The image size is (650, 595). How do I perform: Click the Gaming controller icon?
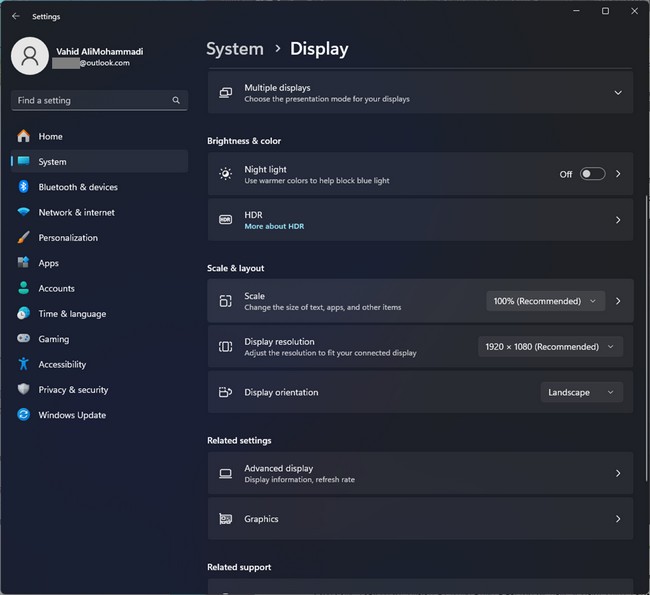(x=24, y=338)
